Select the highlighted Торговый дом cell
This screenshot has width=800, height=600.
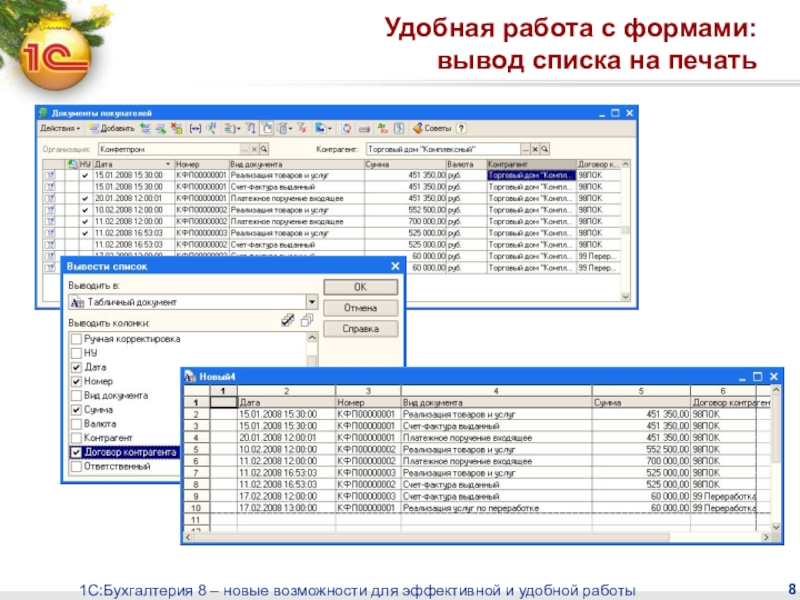coord(532,175)
